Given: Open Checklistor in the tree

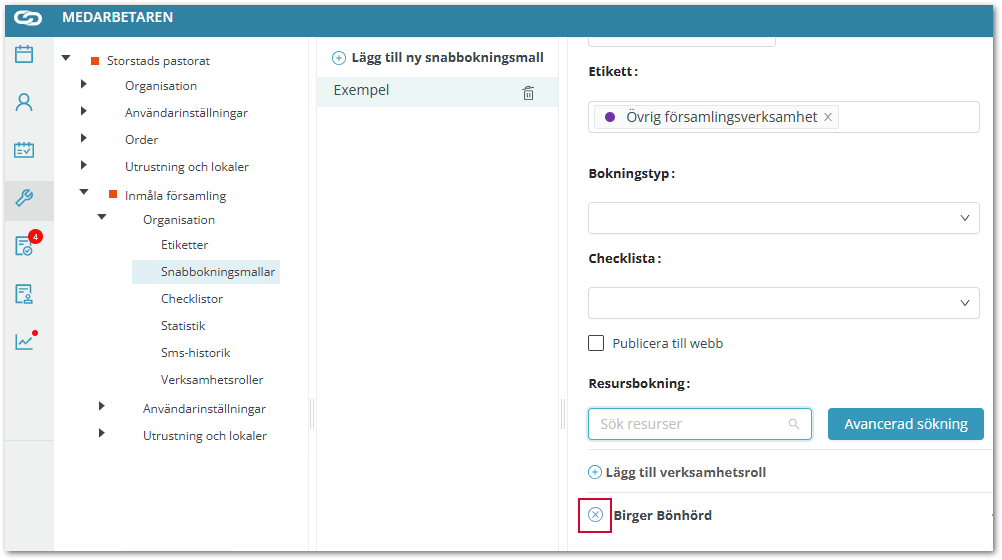Looking at the screenshot, I should pyautogui.click(x=191, y=299).
